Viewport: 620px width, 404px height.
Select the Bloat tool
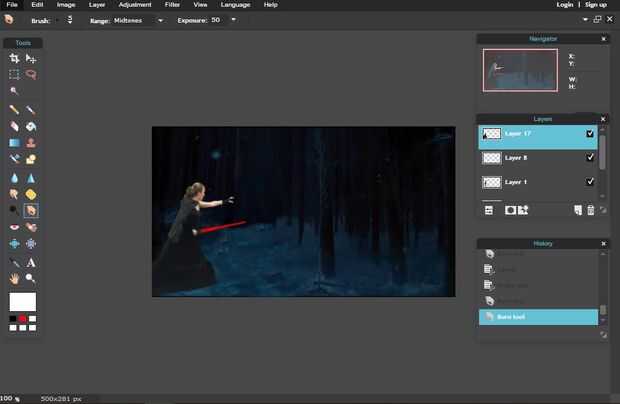[14, 244]
